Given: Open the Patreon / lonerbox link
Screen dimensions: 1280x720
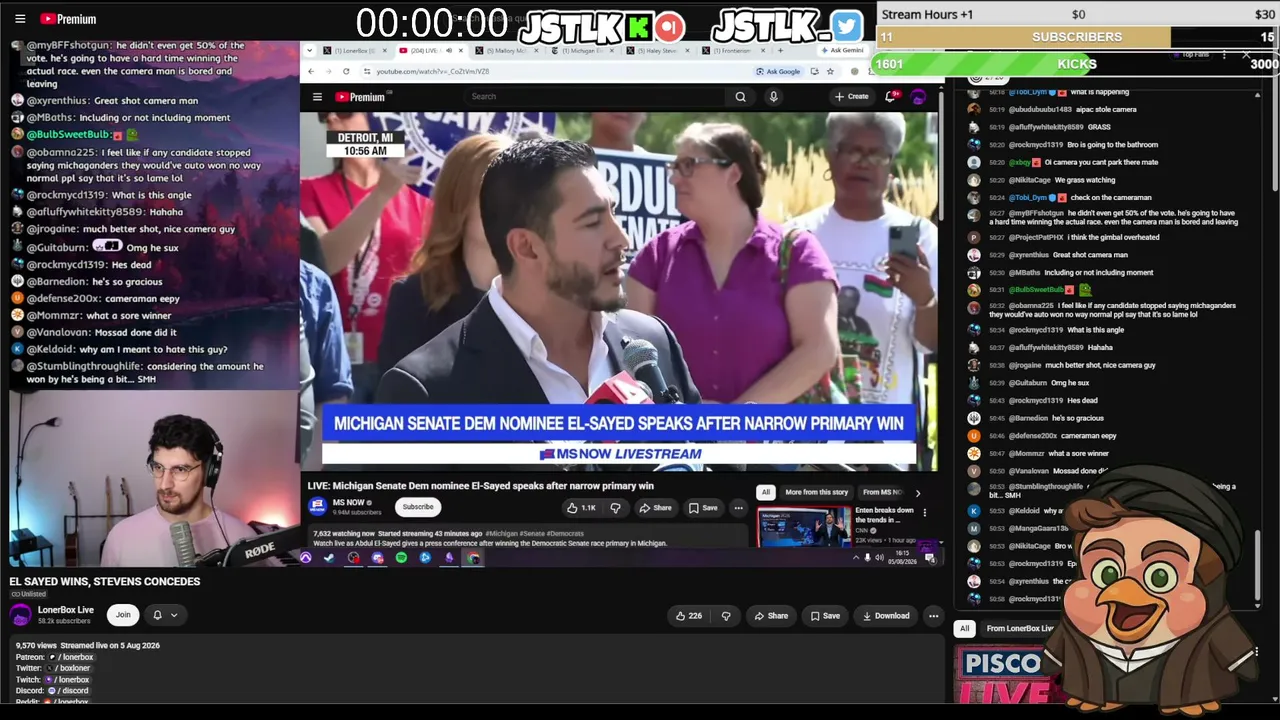Looking at the screenshot, I should click(x=71, y=658).
